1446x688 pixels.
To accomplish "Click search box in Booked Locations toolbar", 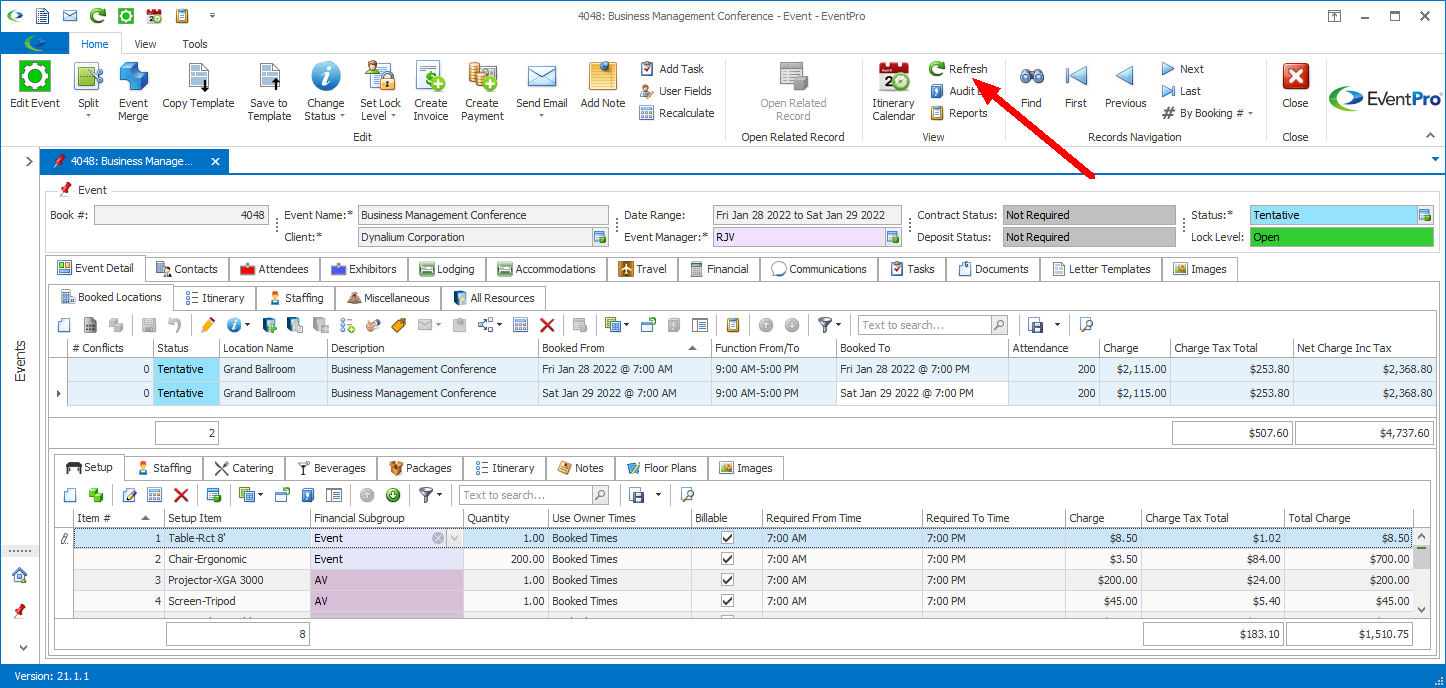I will [x=925, y=325].
